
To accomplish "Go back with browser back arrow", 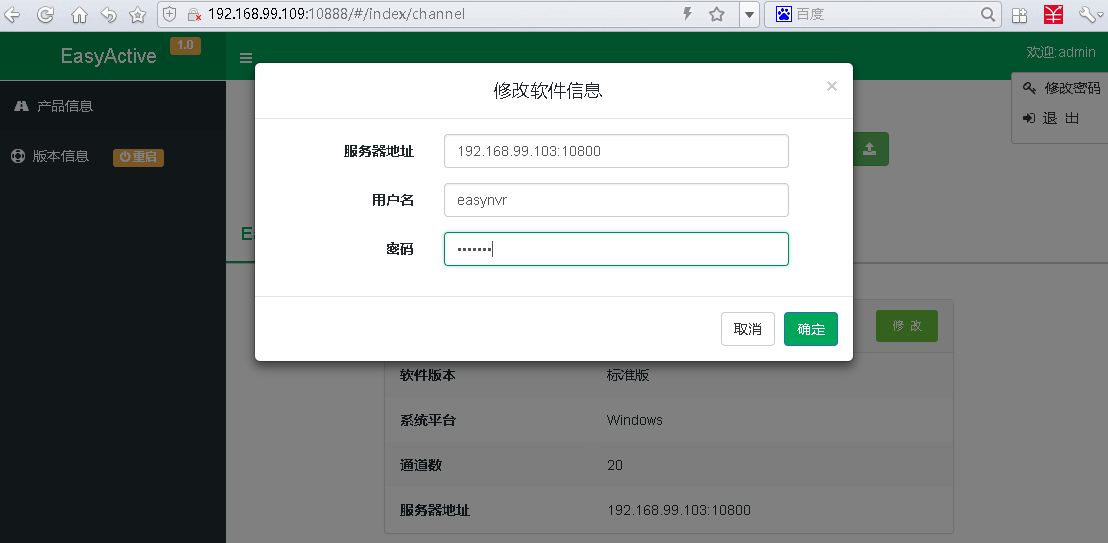I will pyautogui.click(x=12, y=14).
